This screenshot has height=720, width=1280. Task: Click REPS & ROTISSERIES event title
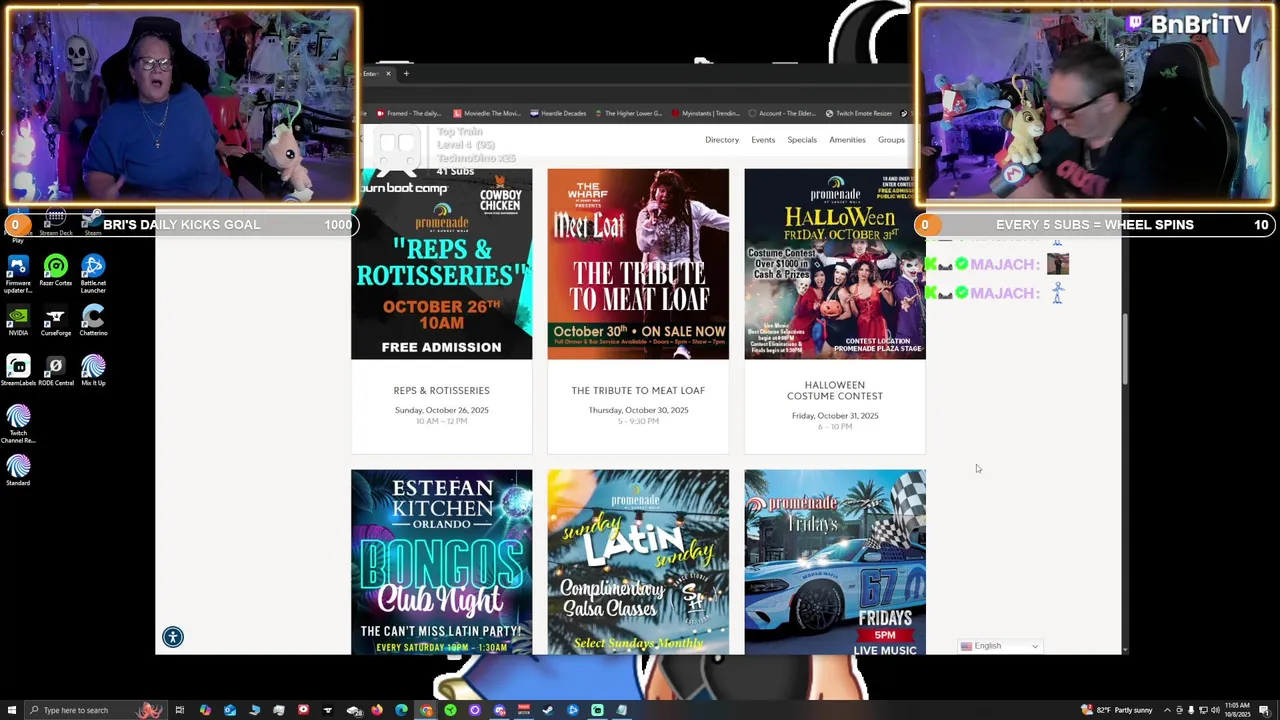[441, 390]
